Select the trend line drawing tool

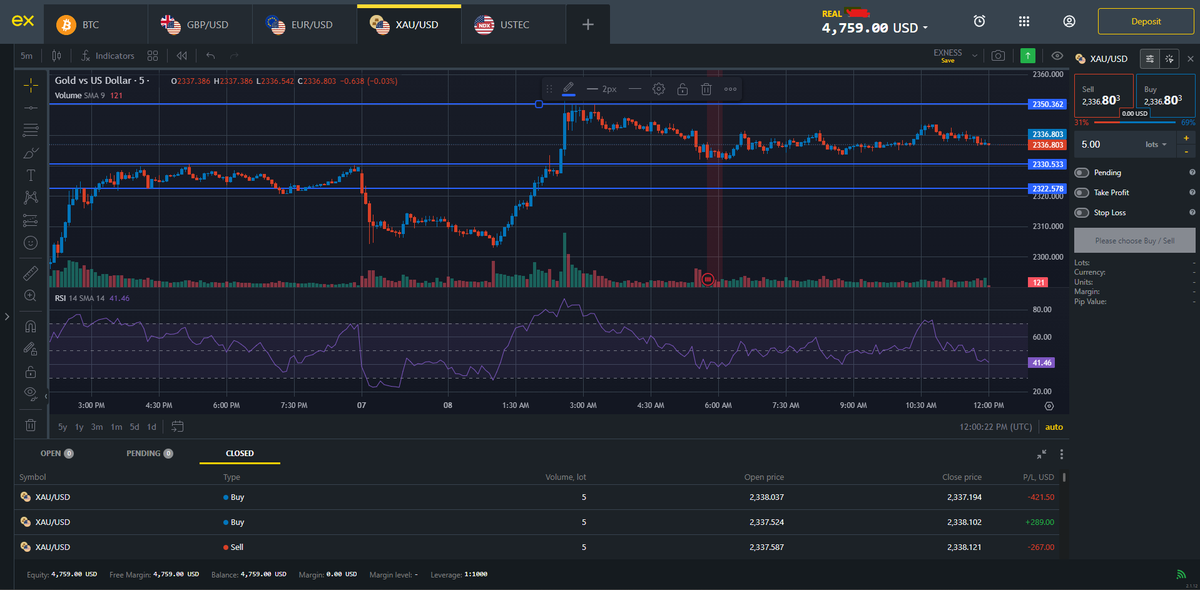[31, 107]
